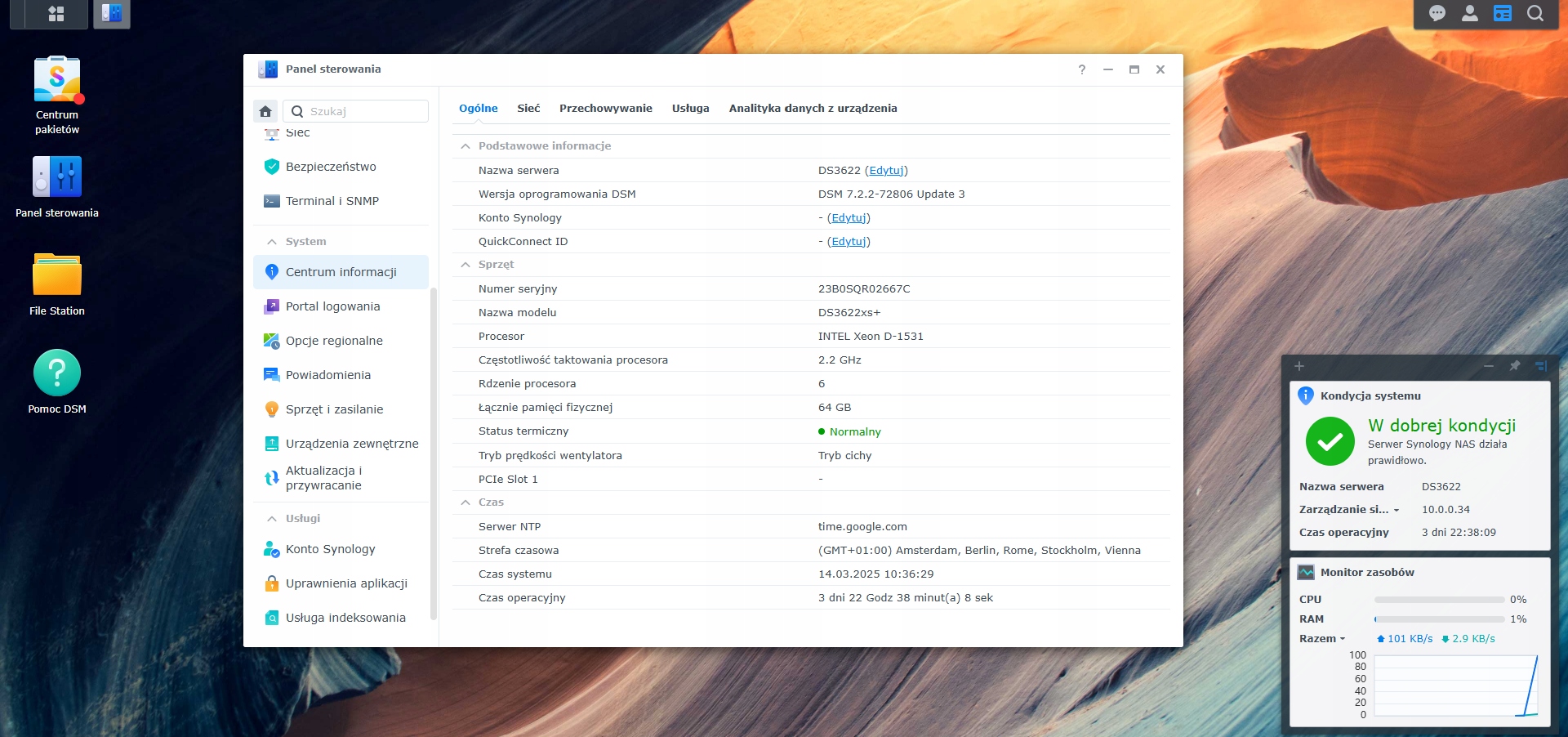Switch to the Usługa tab

pyautogui.click(x=691, y=108)
